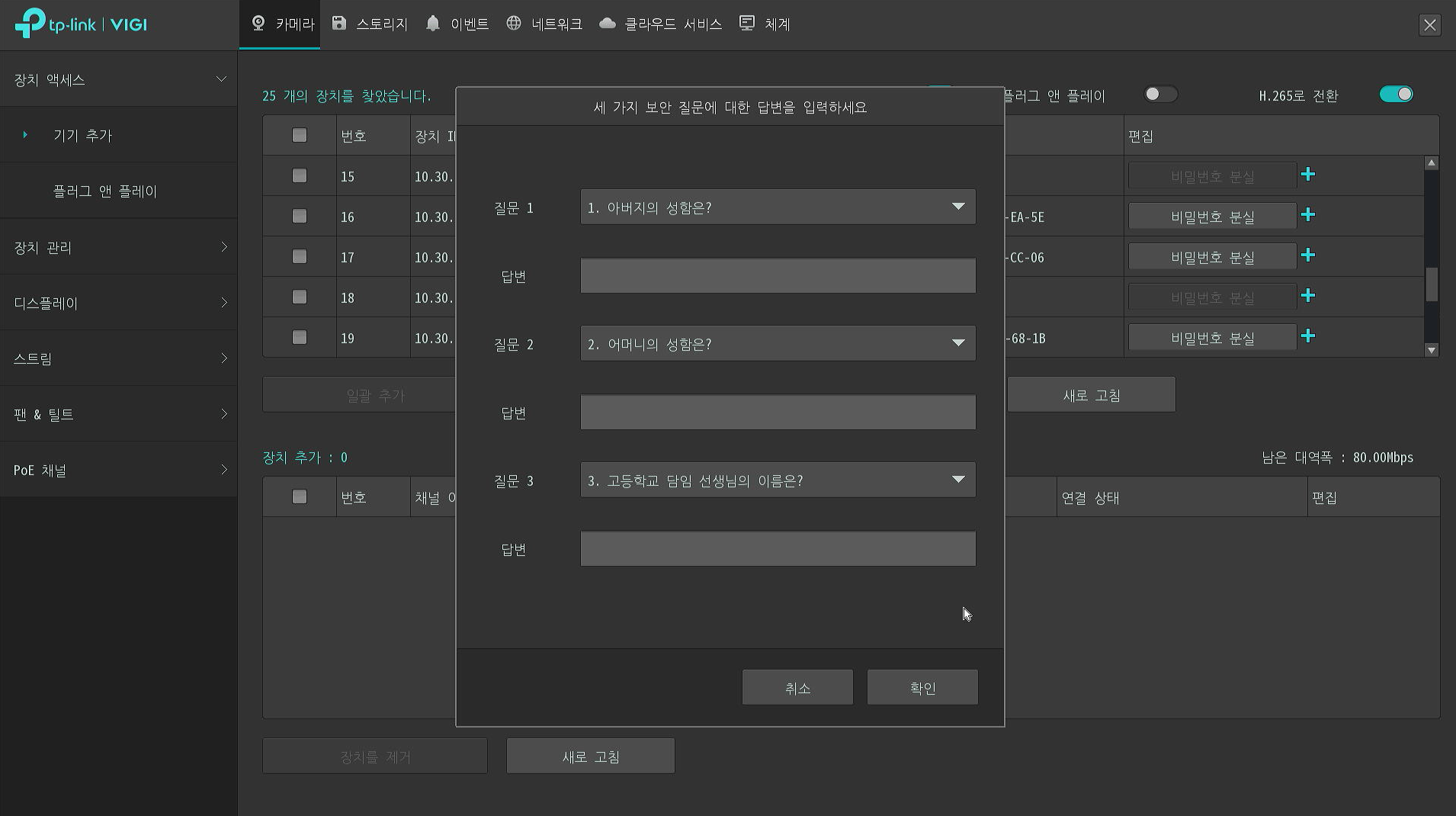Check the box for device row 17
Viewport: 1456px width, 816px height.
click(x=300, y=256)
